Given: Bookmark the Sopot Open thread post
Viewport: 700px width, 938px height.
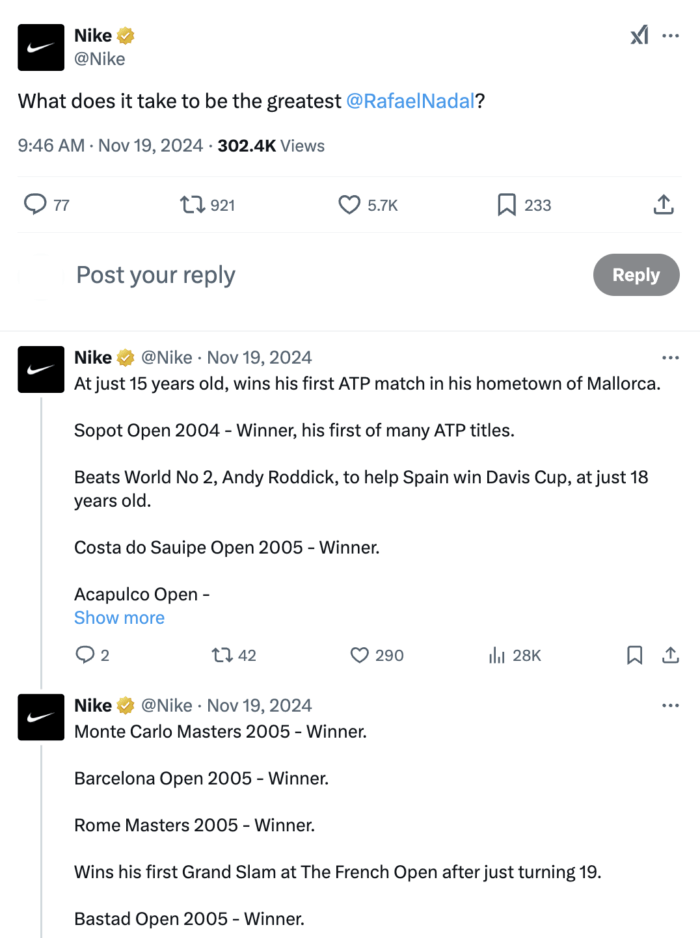Looking at the screenshot, I should tap(634, 655).
